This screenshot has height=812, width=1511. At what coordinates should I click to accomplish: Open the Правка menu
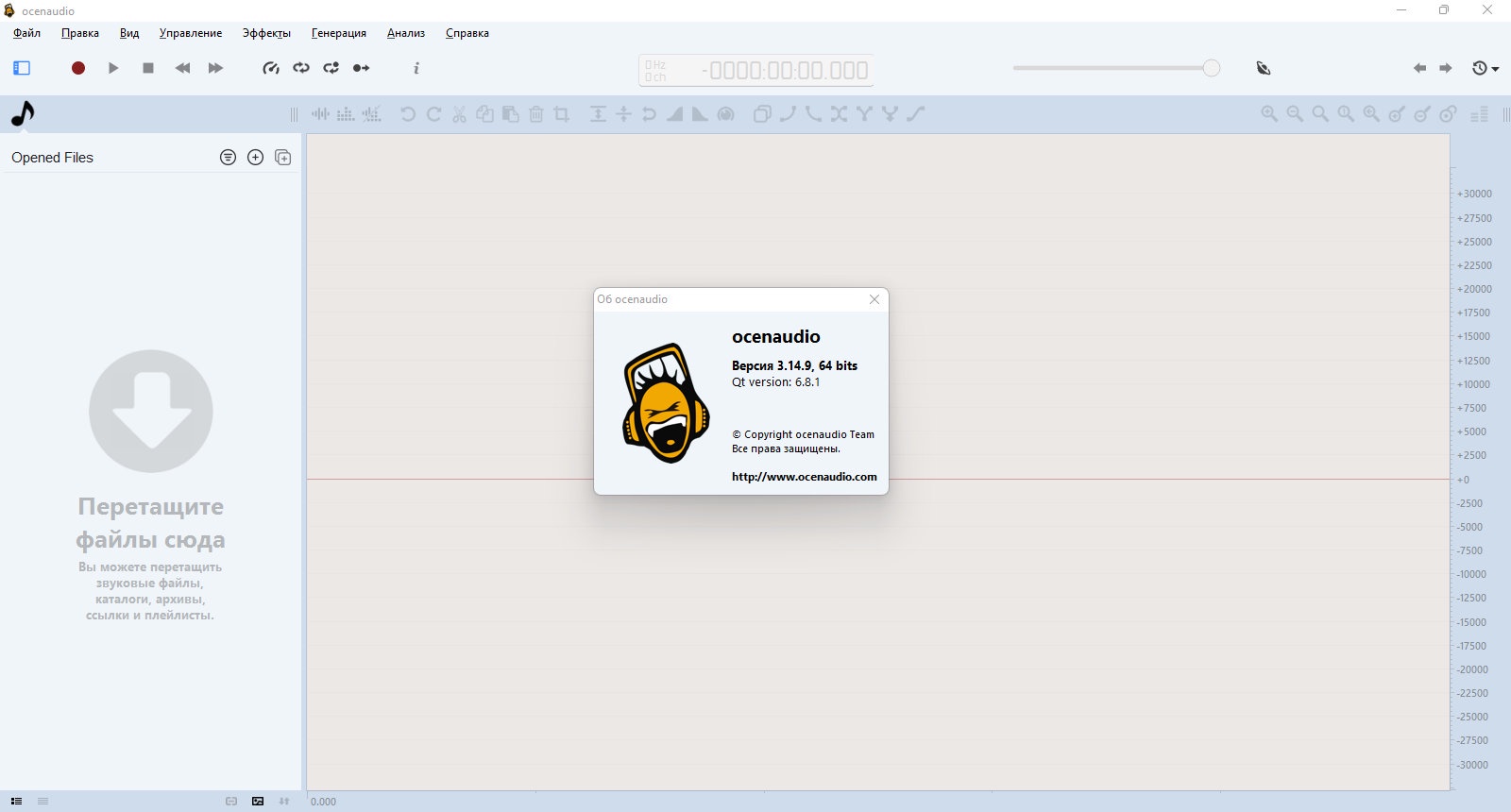tap(80, 33)
